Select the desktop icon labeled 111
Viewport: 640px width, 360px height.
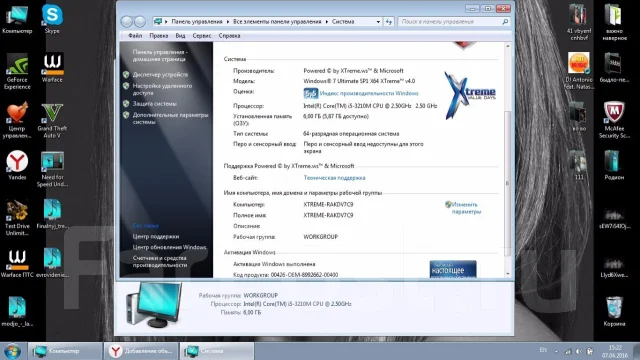[579, 165]
